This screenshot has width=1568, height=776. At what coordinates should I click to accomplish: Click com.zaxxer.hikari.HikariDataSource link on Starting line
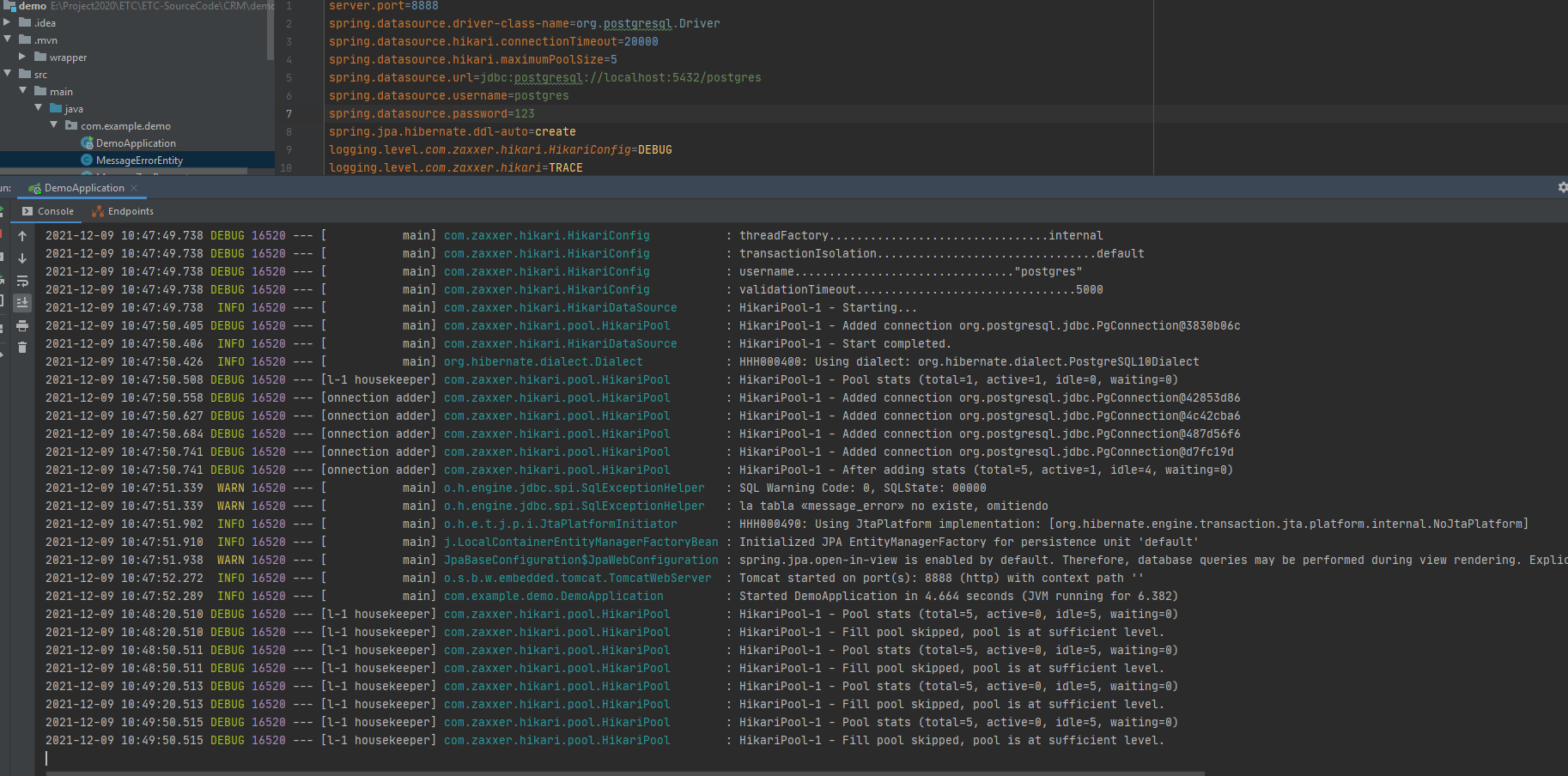[x=560, y=308]
